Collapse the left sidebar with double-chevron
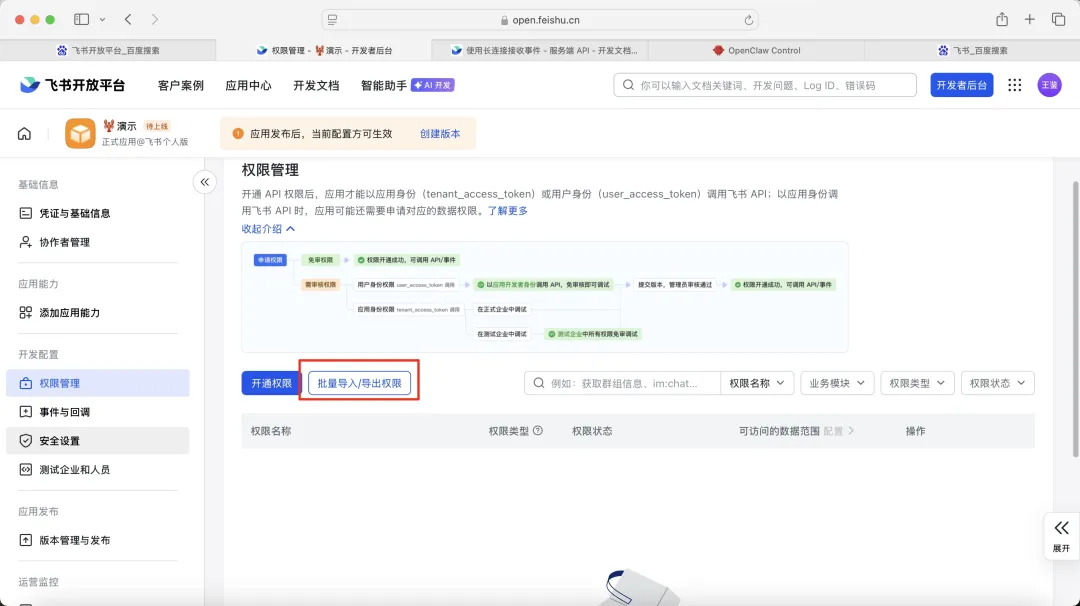The width and height of the screenshot is (1080, 606). 205,182
